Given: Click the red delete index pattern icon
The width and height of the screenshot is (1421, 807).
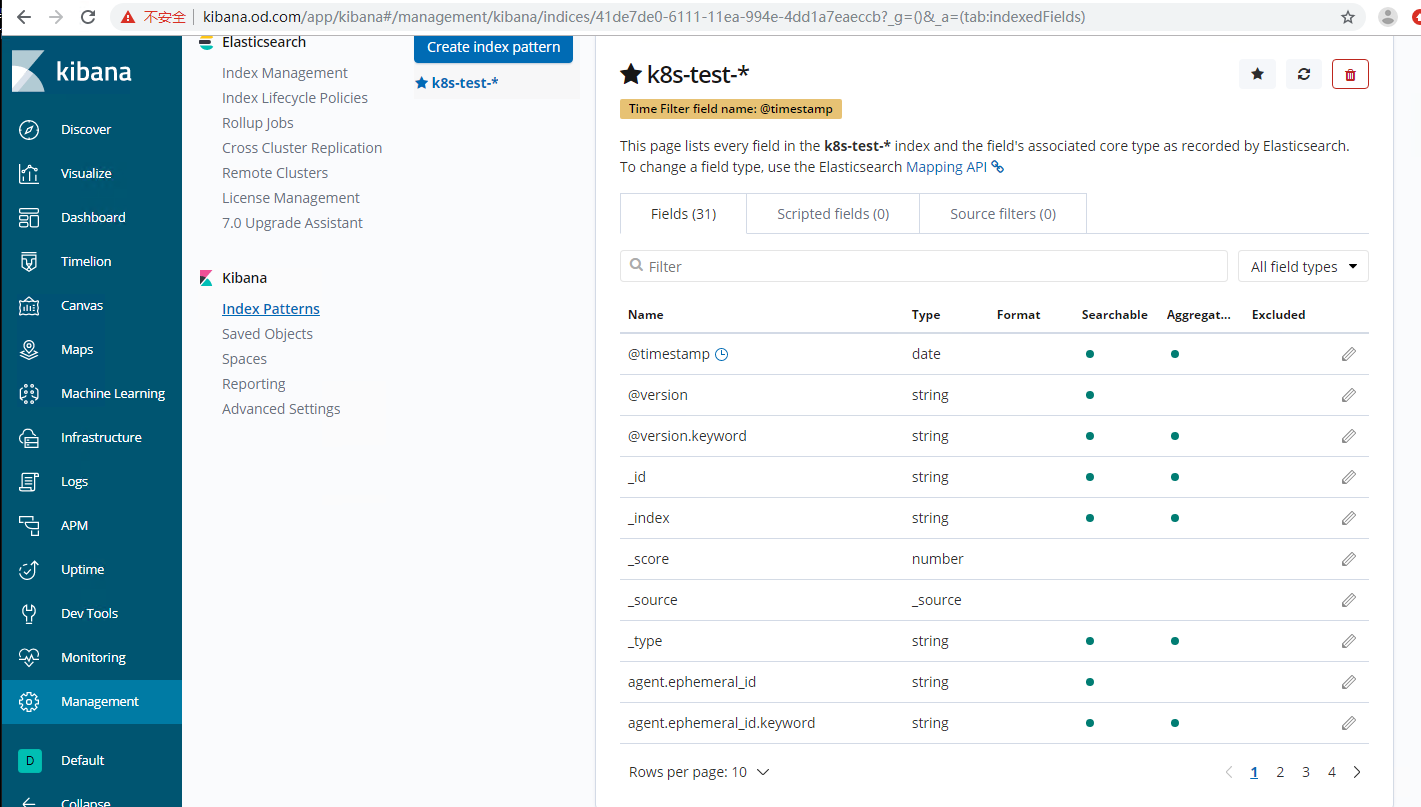Looking at the screenshot, I should tap(1350, 74).
